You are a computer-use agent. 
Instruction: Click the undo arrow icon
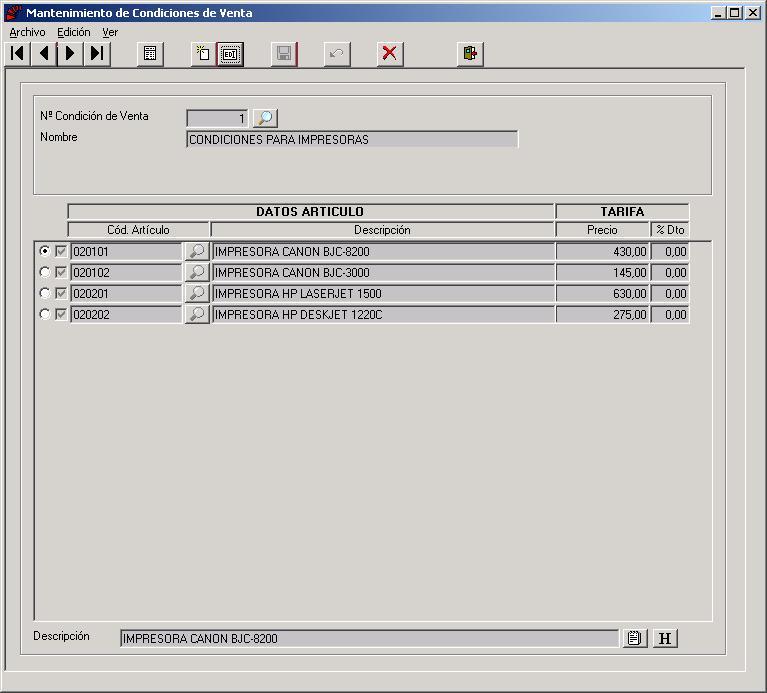click(337, 53)
